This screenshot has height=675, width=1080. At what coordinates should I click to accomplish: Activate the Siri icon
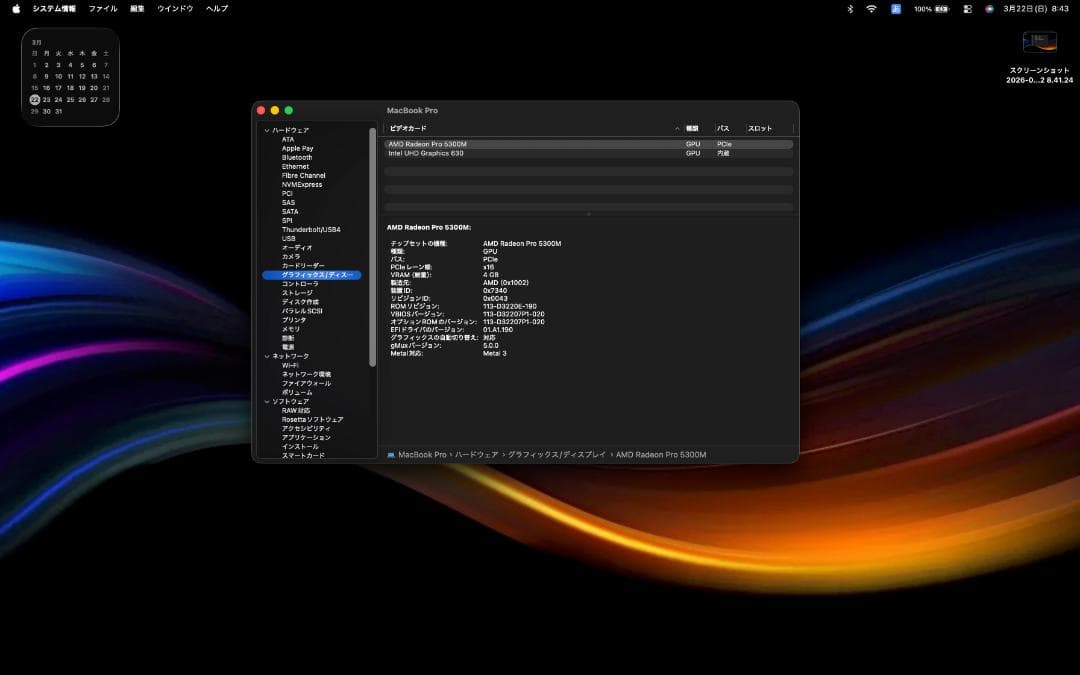coord(989,9)
